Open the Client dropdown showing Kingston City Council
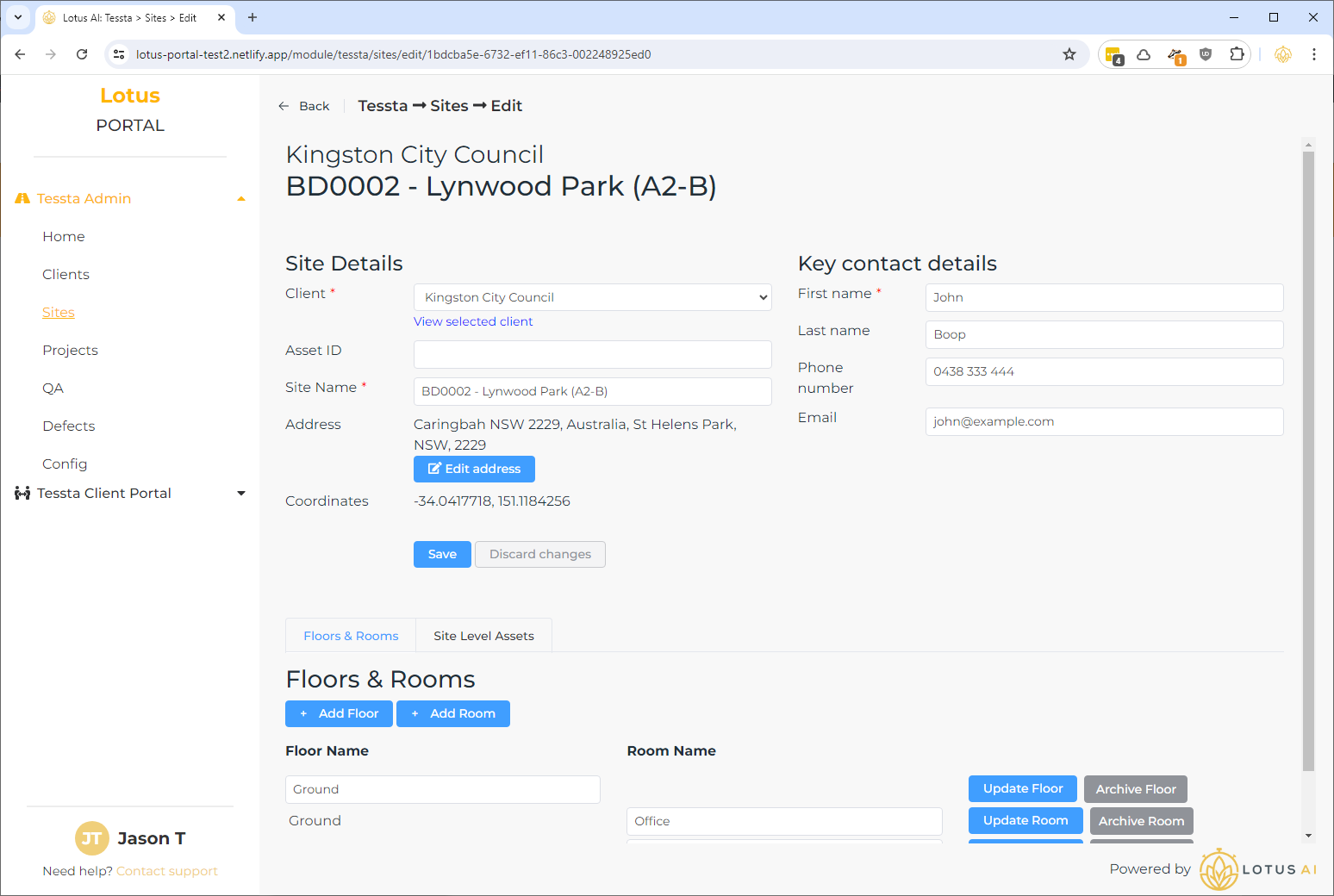The width and height of the screenshot is (1334, 896). tap(592, 297)
